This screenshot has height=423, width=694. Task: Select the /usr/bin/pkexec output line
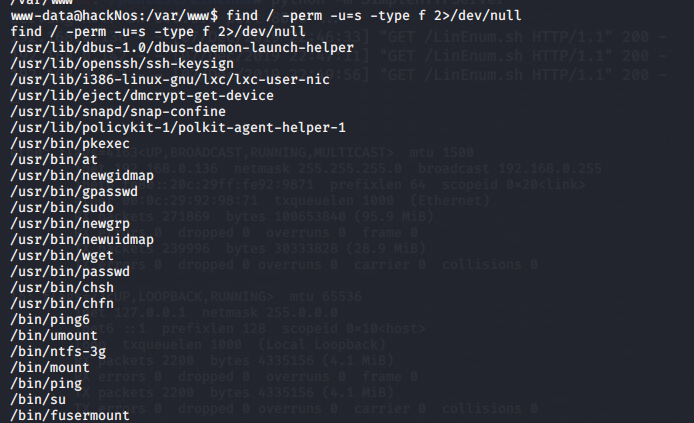click(x=70, y=144)
